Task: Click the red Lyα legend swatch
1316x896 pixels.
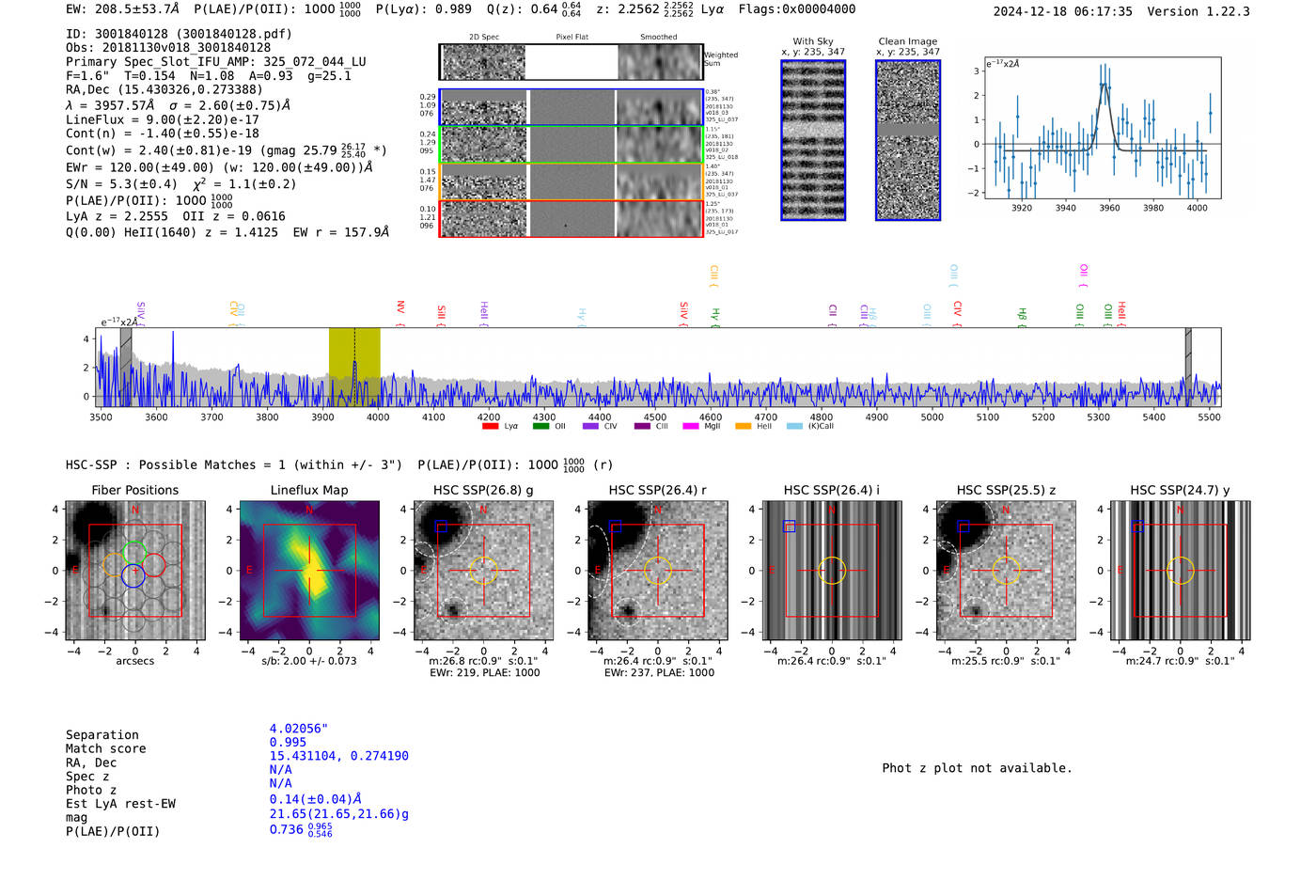Action: coord(490,427)
